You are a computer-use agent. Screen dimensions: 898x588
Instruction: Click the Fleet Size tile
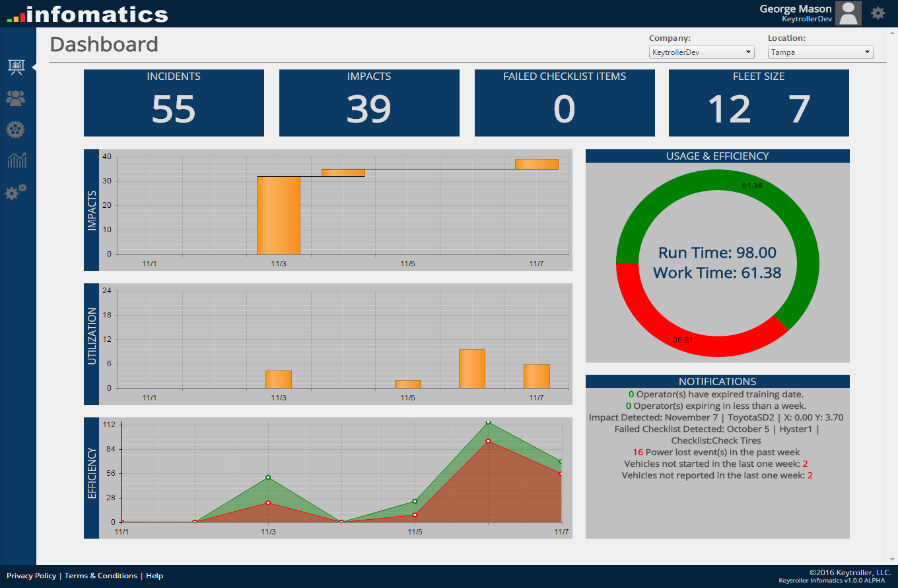click(758, 103)
